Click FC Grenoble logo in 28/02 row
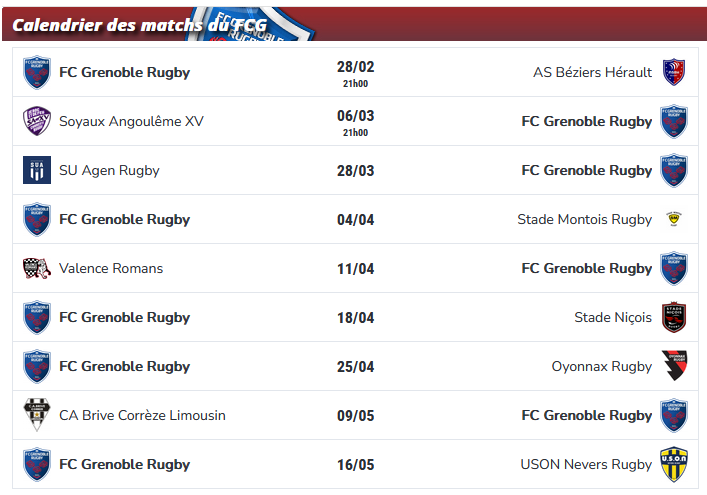Screen dimensions: 707x495 tap(37, 72)
